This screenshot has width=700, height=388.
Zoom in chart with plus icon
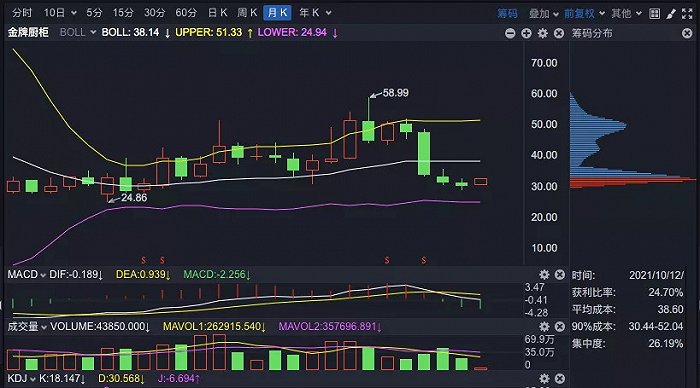coord(526,33)
